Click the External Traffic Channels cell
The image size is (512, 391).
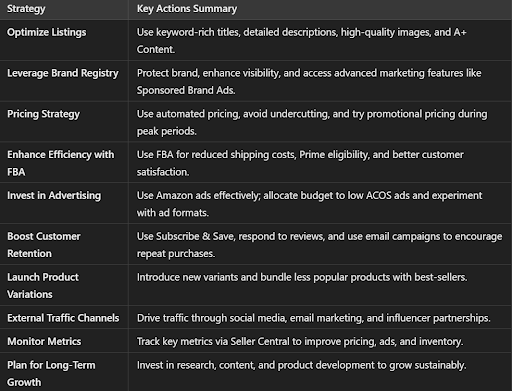[63, 318]
